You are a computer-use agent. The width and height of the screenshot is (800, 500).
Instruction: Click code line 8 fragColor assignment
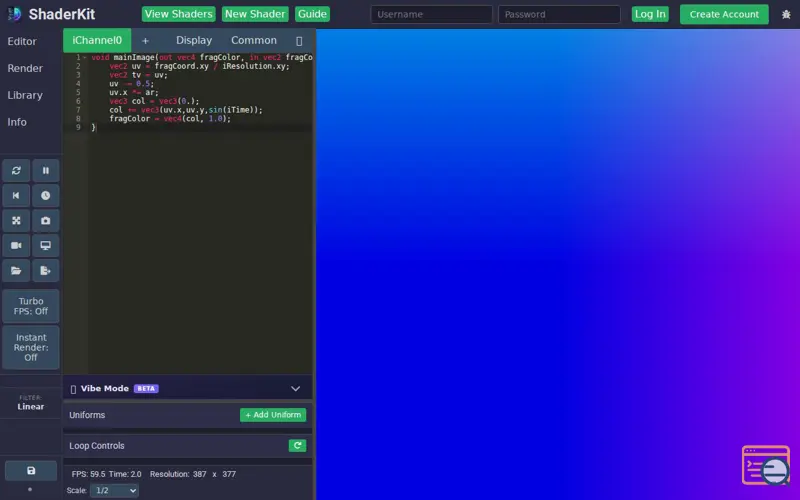click(x=170, y=118)
